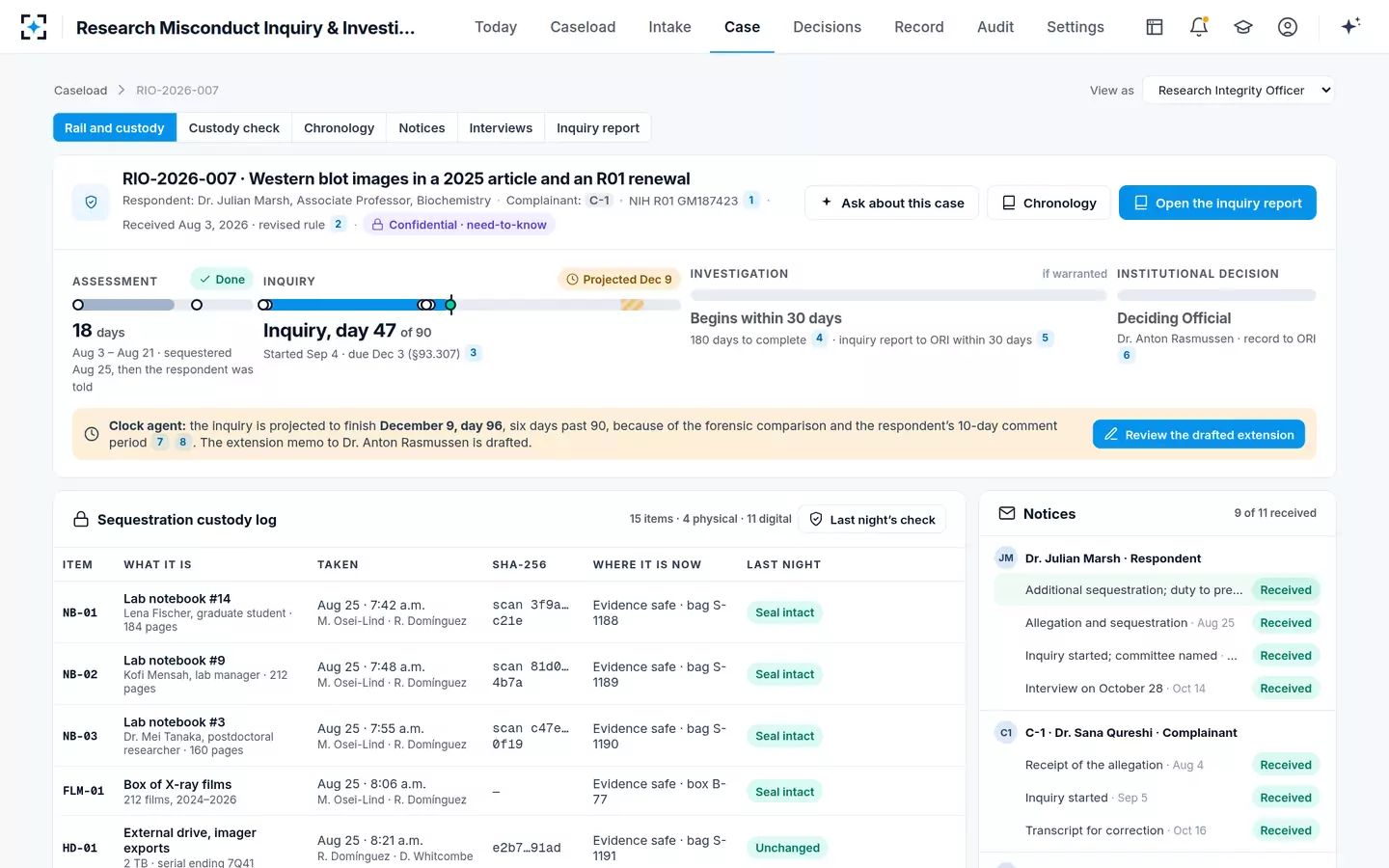Image resolution: width=1389 pixels, height=868 pixels.
Task: Open notice Receipt of the allegation
Action: [1157, 765]
